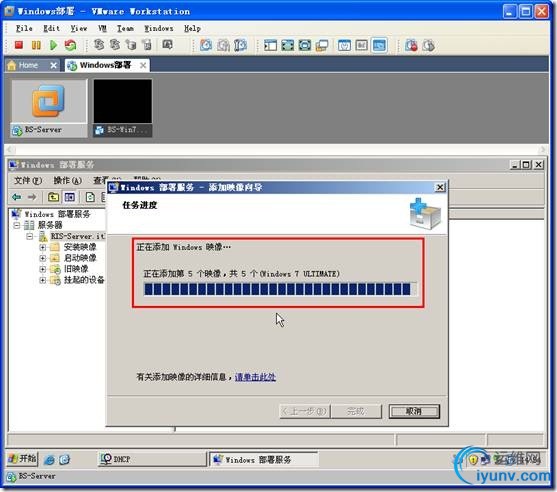Open the Windows menu

click(158, 28)
